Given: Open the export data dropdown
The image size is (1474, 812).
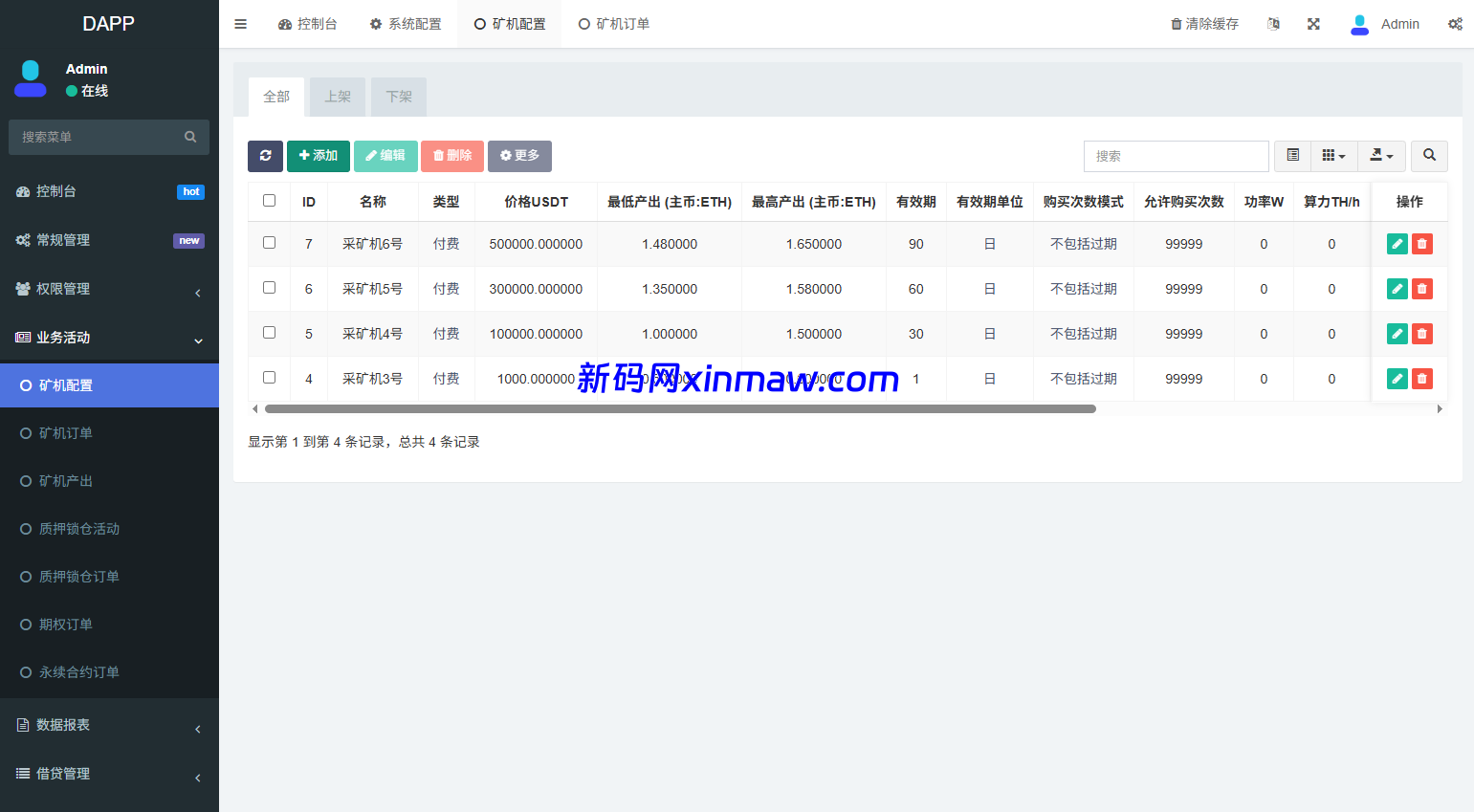Looking at the screenshot, I should [1380, 156].
